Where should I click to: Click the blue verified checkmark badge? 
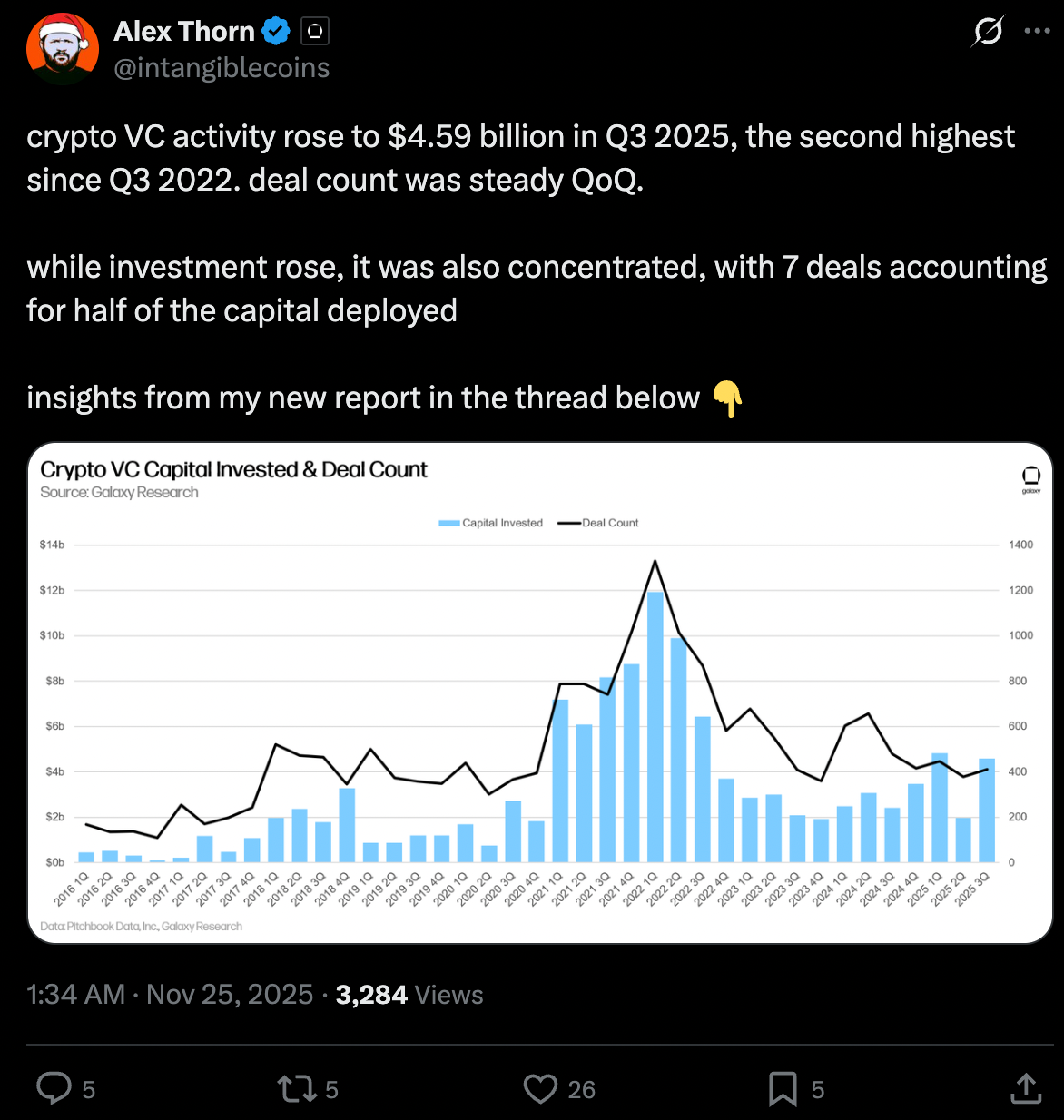(x=275, y=30)
